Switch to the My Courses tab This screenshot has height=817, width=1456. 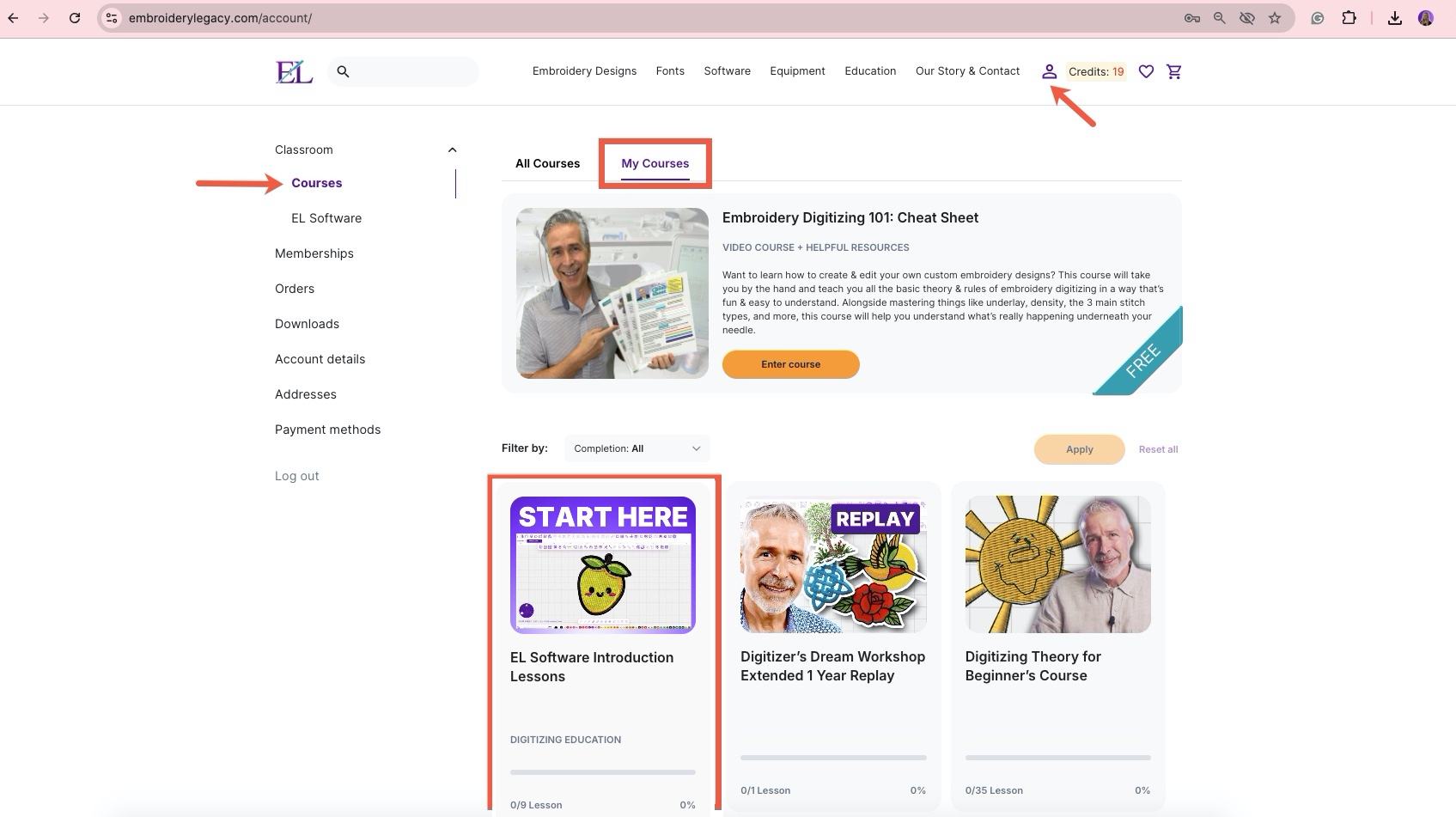point(655,163)
